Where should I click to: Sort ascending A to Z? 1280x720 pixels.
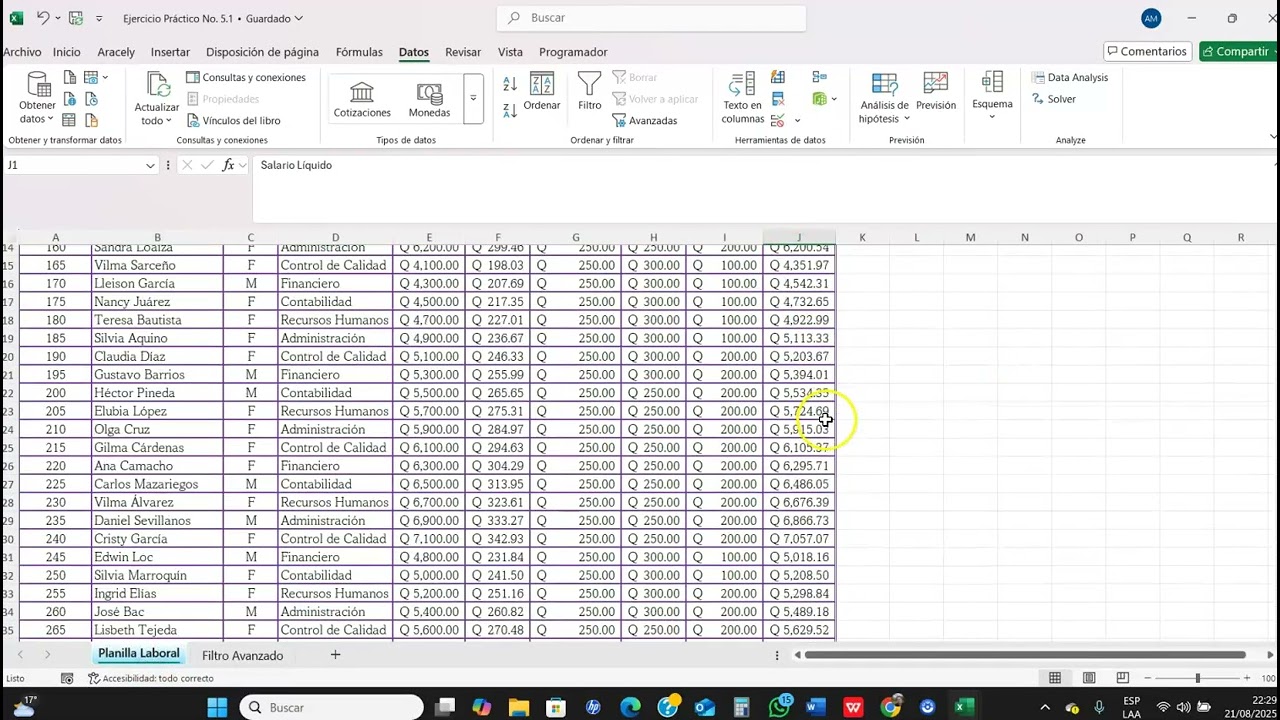point(510,85)
